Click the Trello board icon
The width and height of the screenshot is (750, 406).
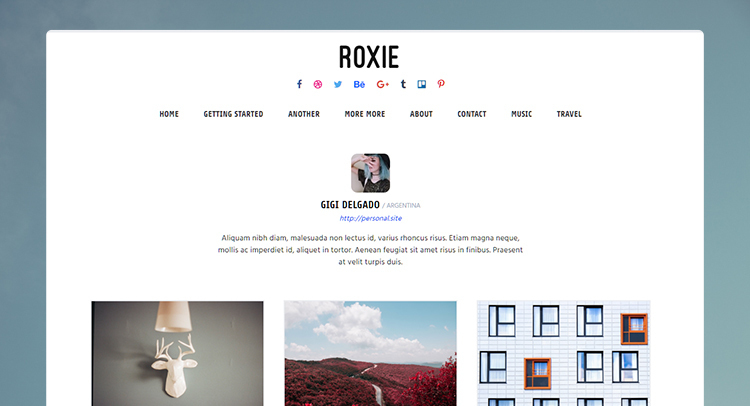[421, 84]
